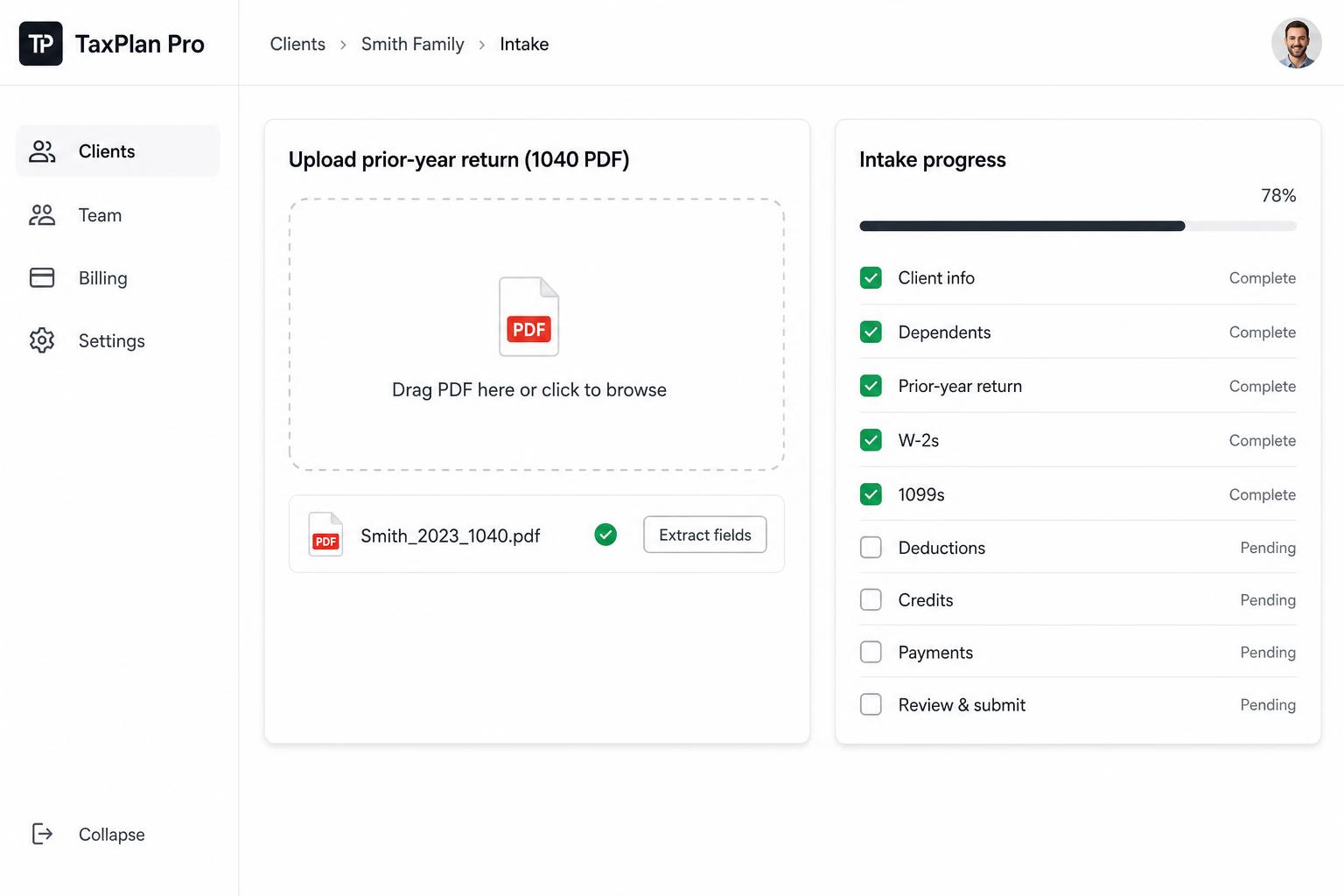
Task: Open the user profile avatar
Action: 1297,43
